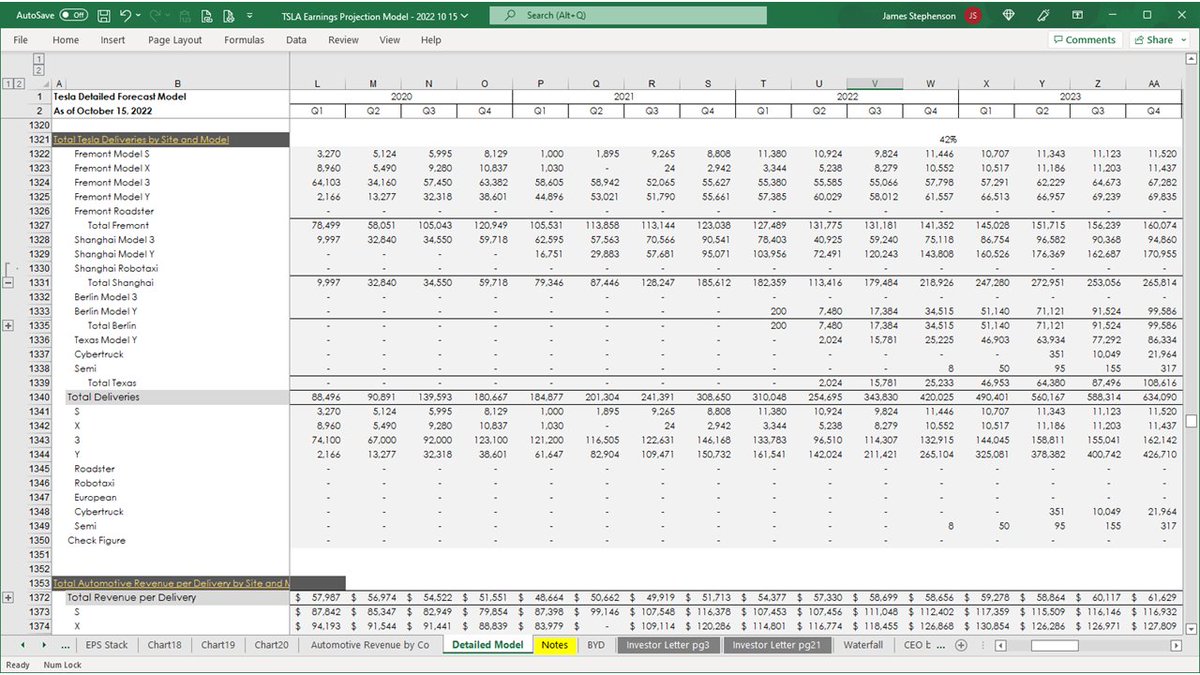1200x675 pixels.
Task: Click the vertical scrollbar down arrow
Action: tap(1191, 629)
